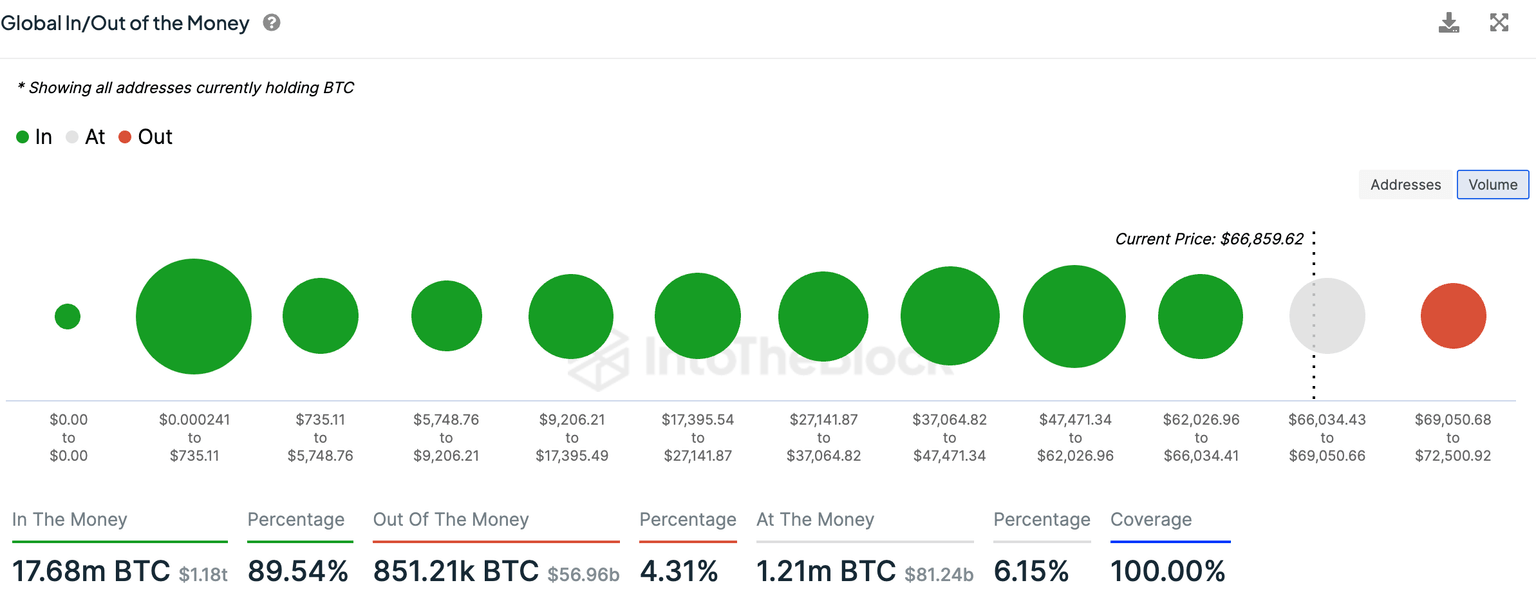Switch to the Addresses view
Viewport: 1536px width, 606px height.
[1405, 184]
